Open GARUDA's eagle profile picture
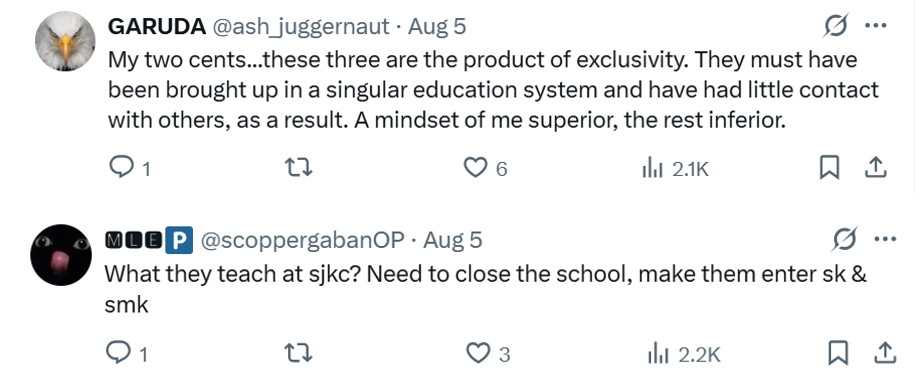The image size is (919, 370). [x=65, y=41]
